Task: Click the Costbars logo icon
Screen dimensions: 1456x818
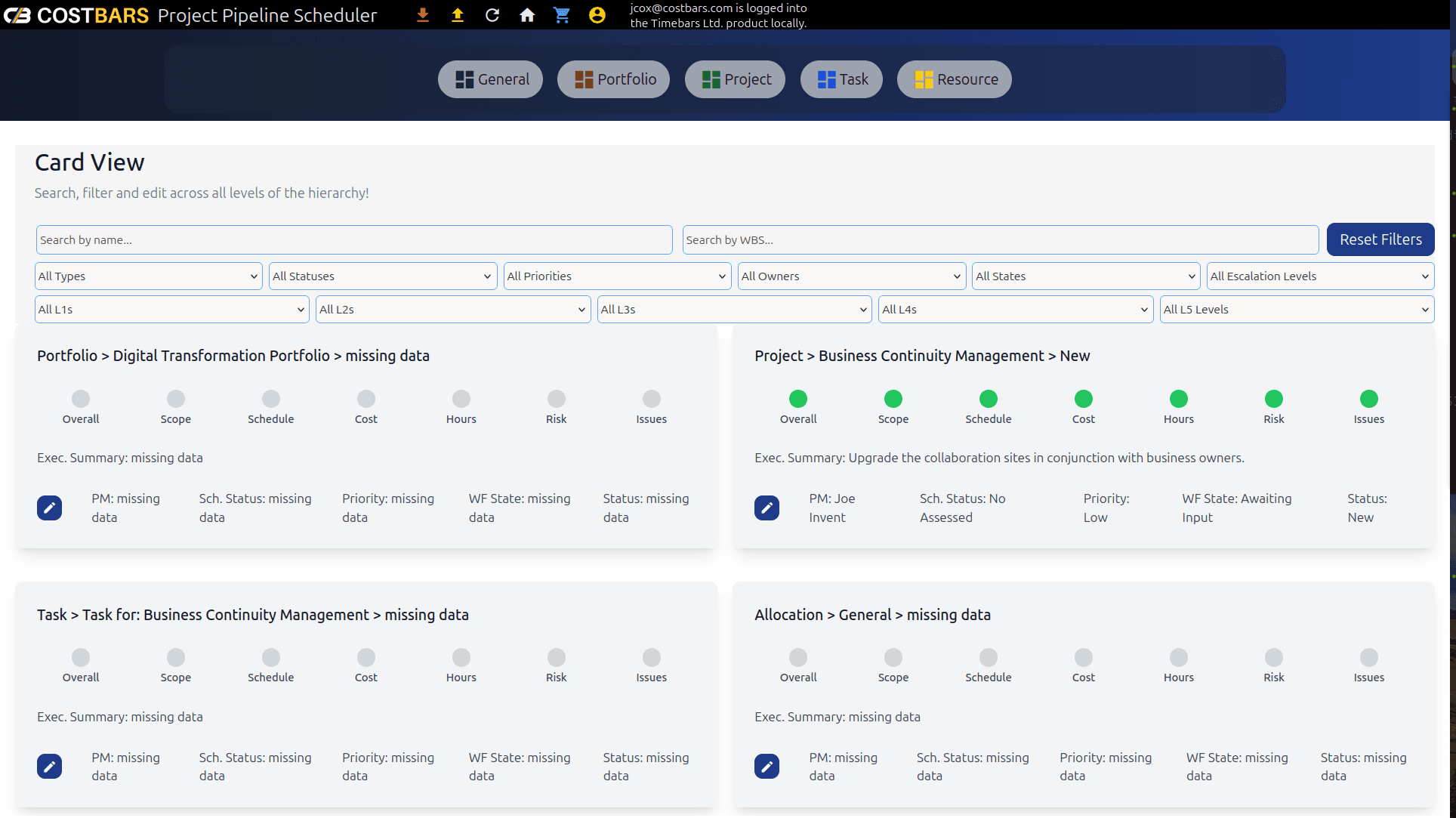Action: (17, 15)
